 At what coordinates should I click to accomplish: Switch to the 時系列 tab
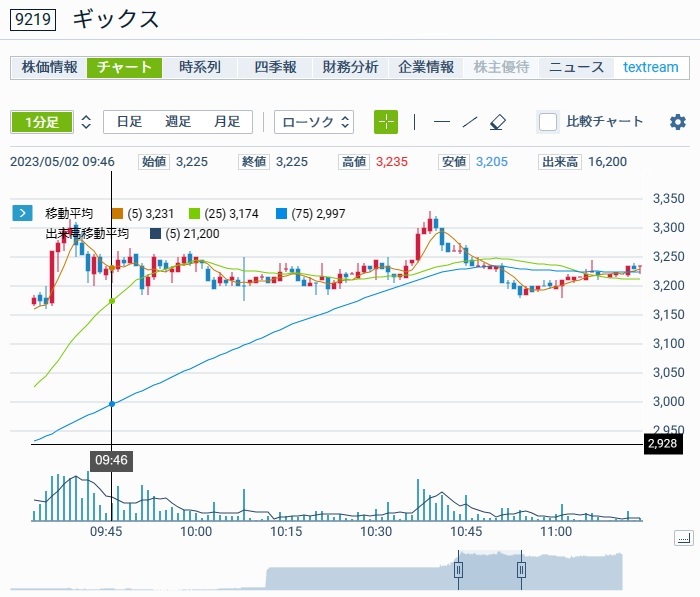[x=200, y=67]
